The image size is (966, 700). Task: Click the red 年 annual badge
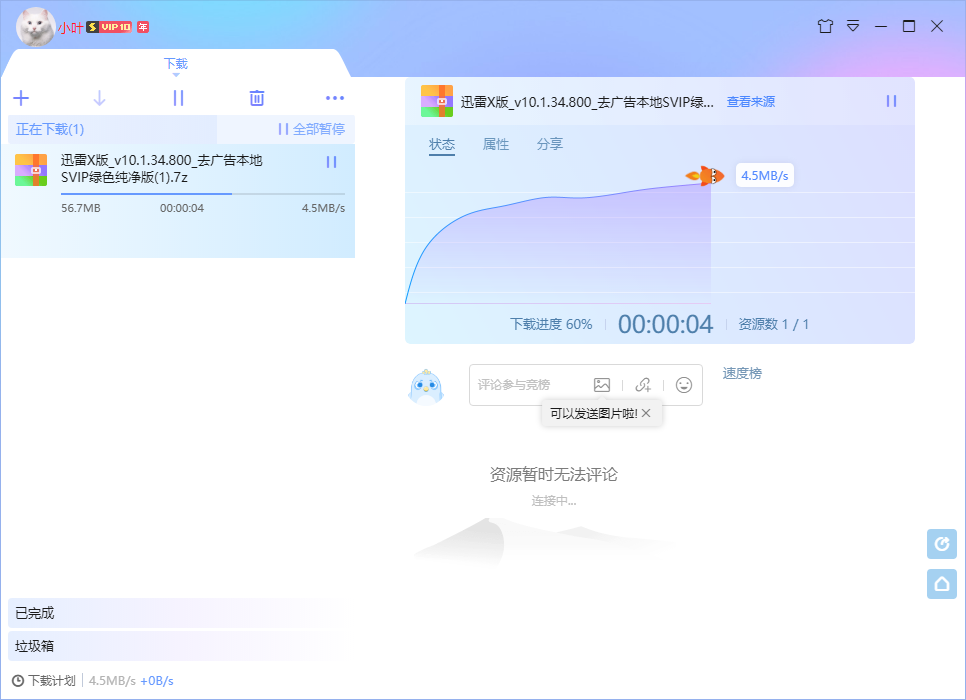pyautogui.click(x=143, y=27)
